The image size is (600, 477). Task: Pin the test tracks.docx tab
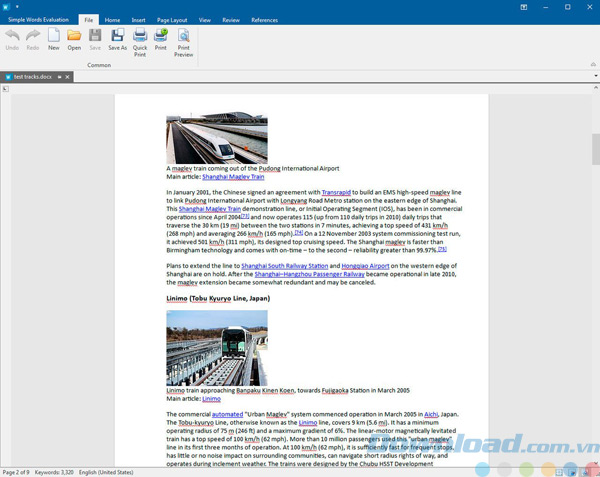[59, 76]
